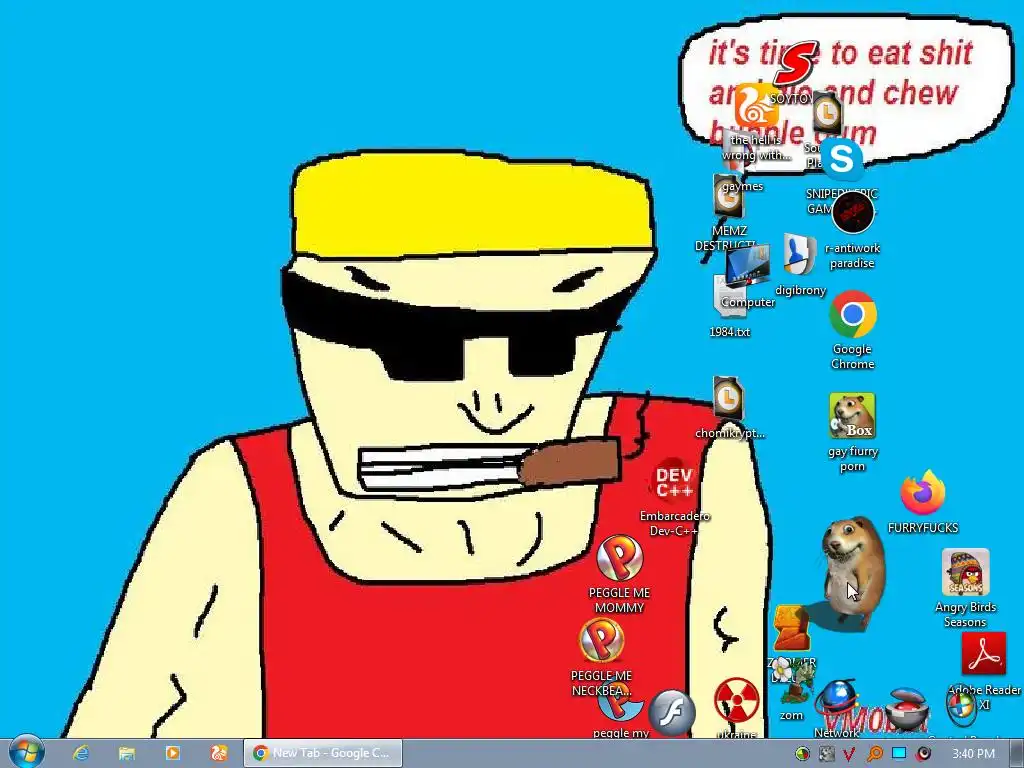The image size is (1024, 768).
Task: Click the green-red circle tray icon
Action: 802,754
